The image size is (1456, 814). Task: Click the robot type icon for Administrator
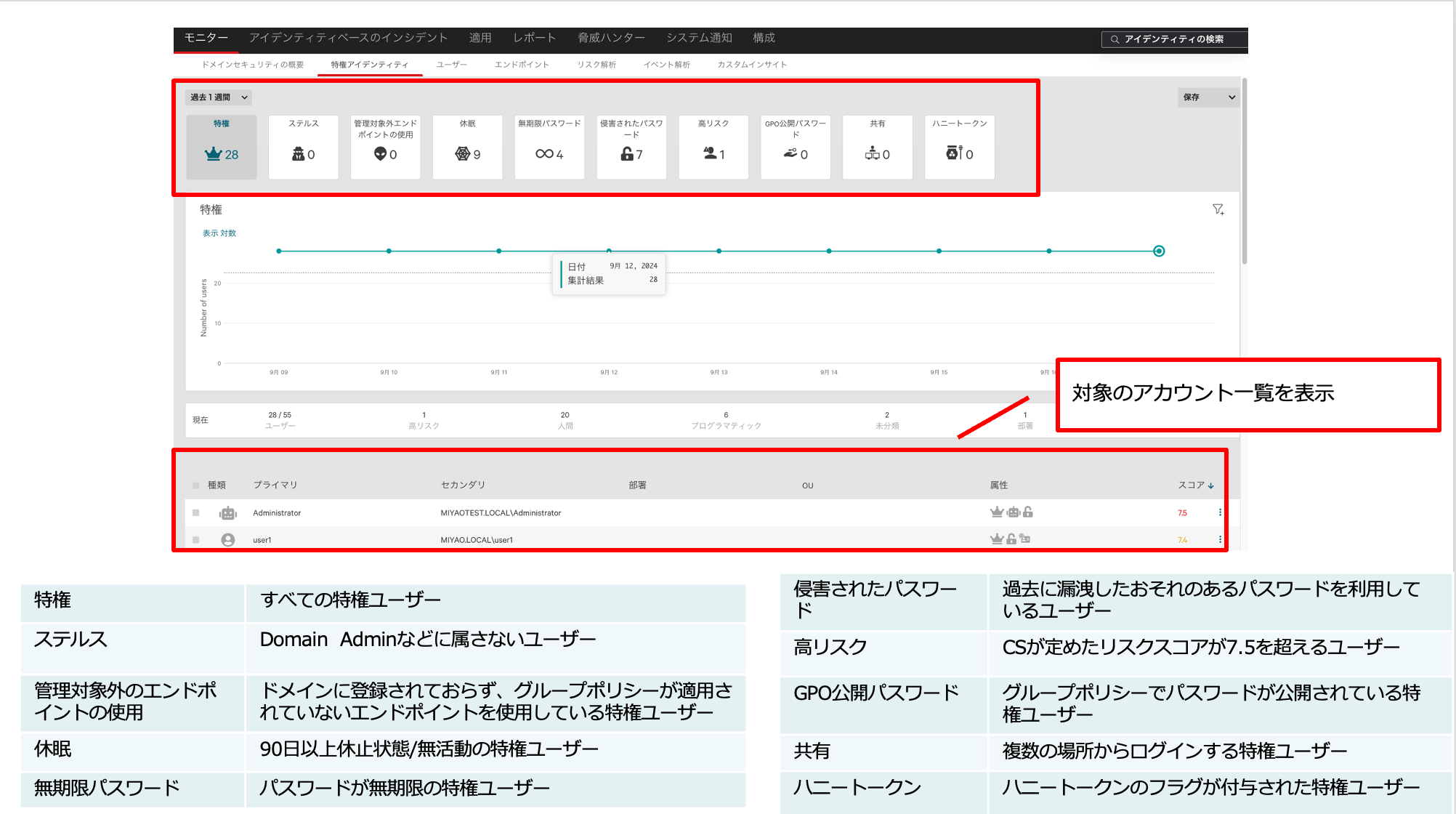click(228, 513)
